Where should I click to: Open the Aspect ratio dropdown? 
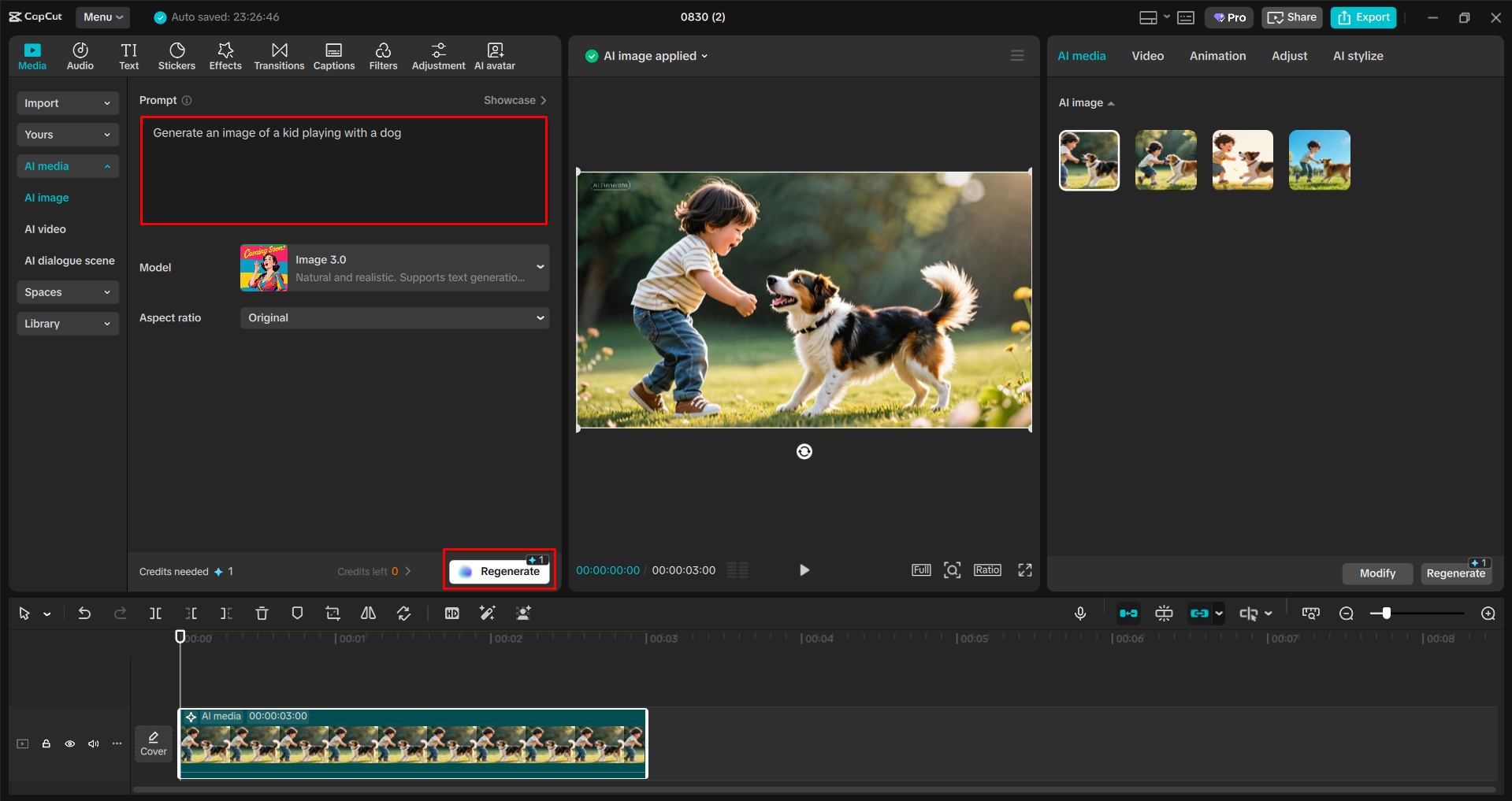click(x=394, y=317)
